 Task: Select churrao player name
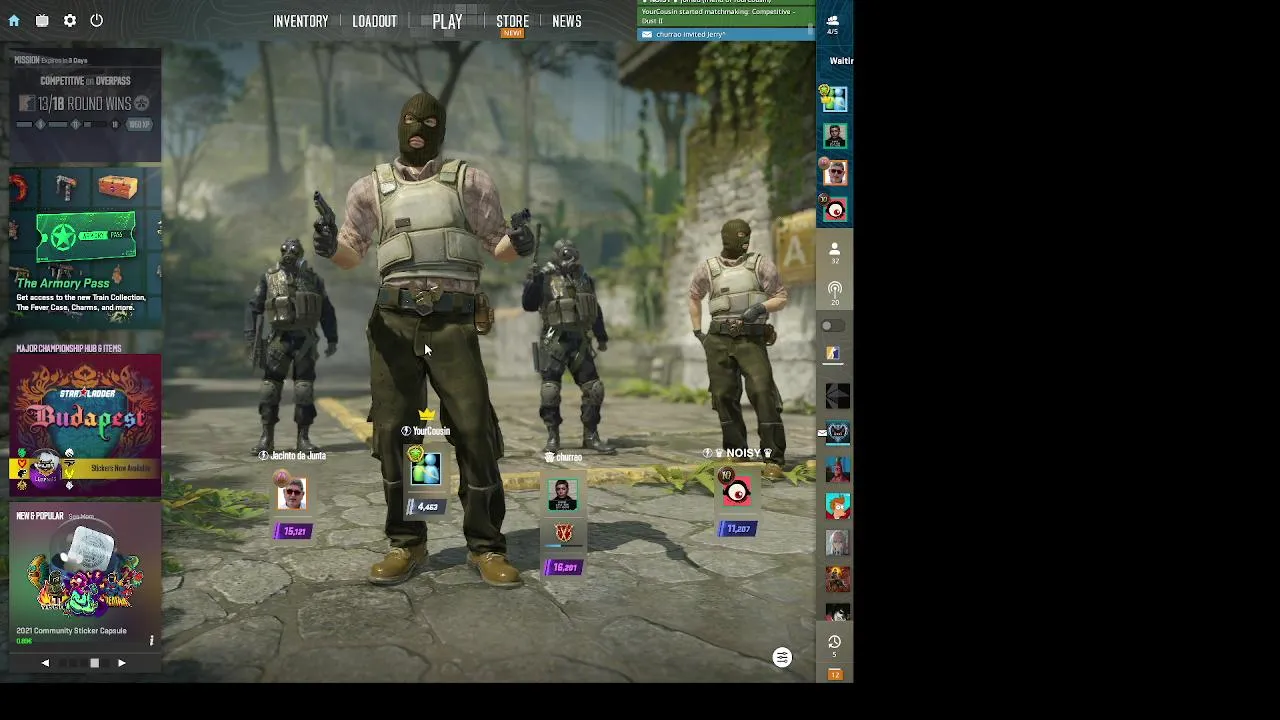[569, 457]
